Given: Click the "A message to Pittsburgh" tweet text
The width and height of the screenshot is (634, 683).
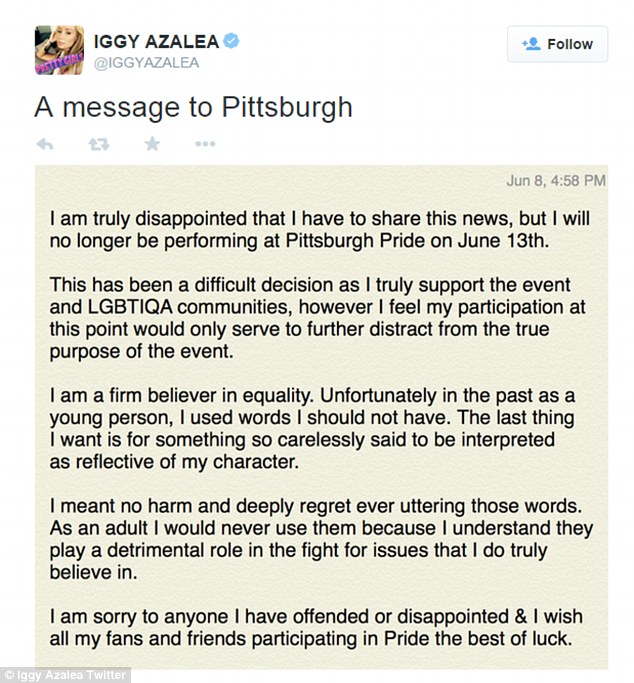Looking at the screenshot, I should coord(193,107).
